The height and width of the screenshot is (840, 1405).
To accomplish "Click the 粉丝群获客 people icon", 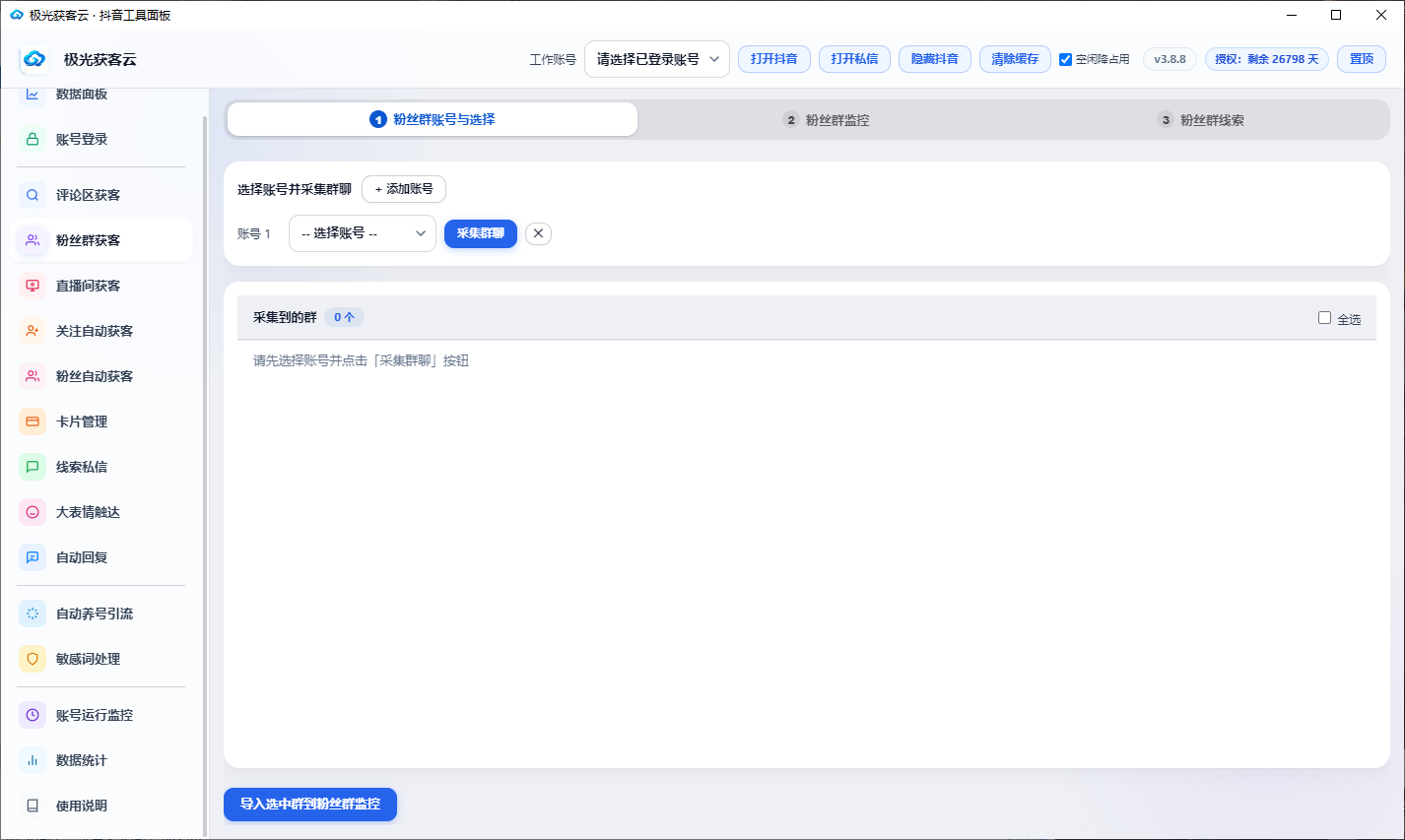I will (33, 240).
